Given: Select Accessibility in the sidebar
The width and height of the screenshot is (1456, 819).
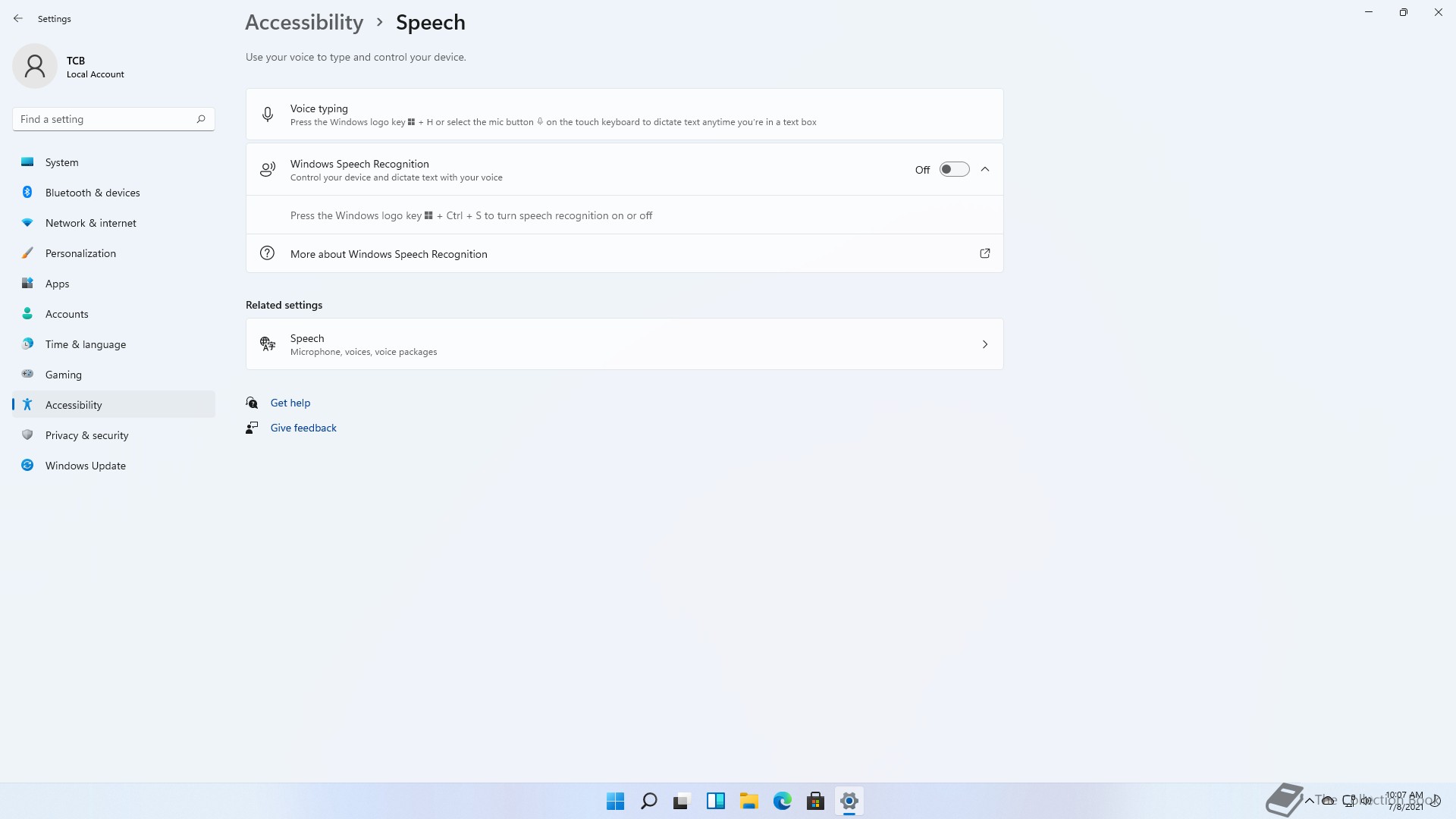Looking at the screenshot, I should point(114,405).
